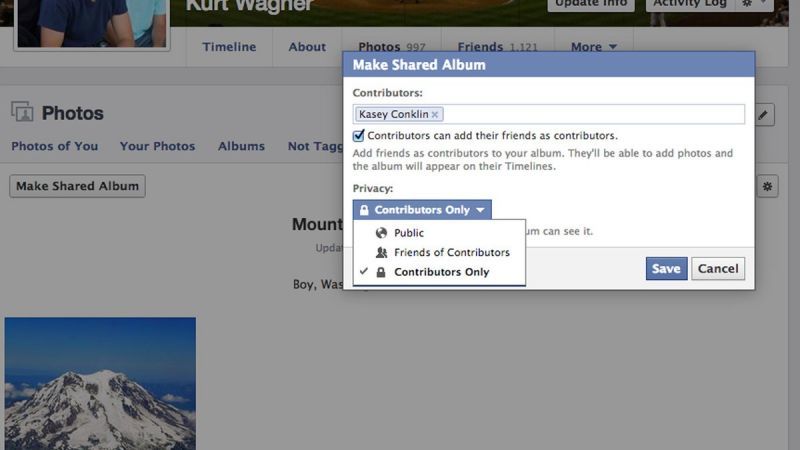Screen dimensions: 800x450
Task: Open the Albums link
Action: pos(241,146)
